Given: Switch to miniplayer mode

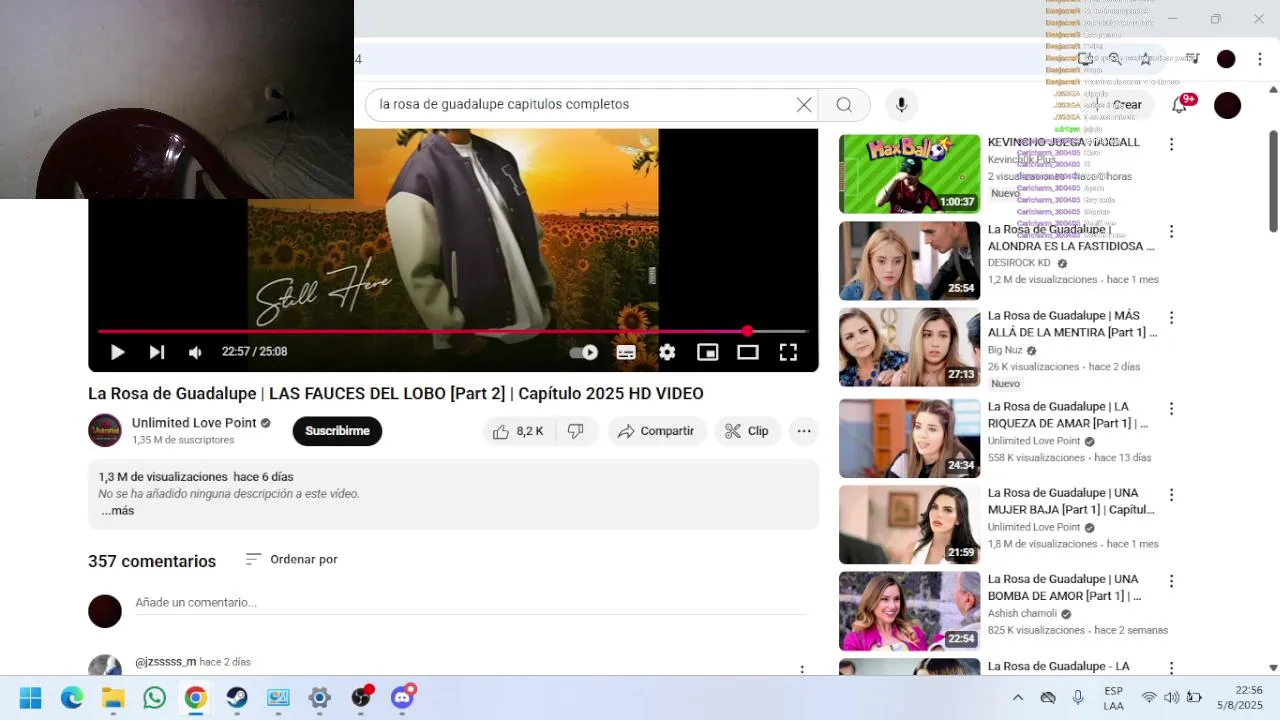Looking at the screenshot, I should point(707,352).
